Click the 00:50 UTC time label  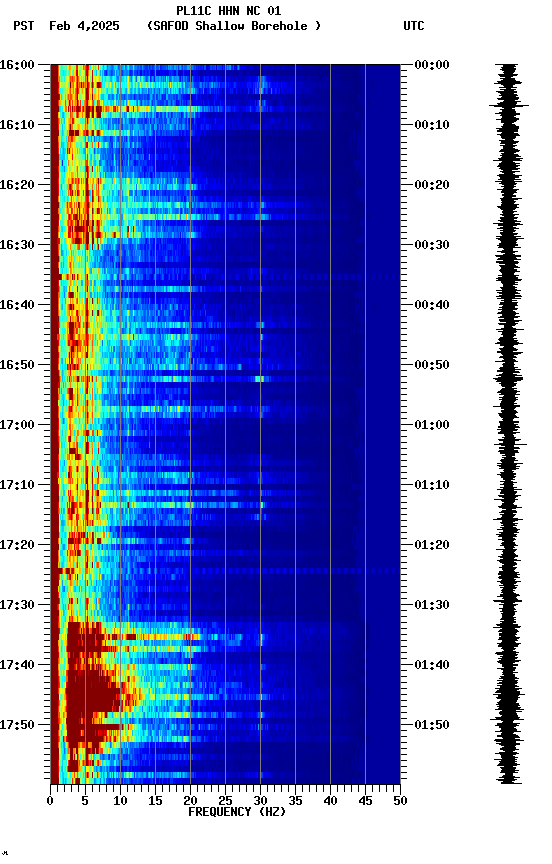click(432, 365)
